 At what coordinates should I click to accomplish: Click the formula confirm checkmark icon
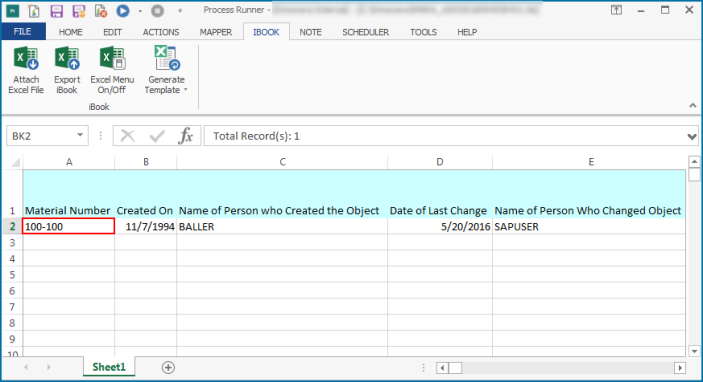pos(157,135)
